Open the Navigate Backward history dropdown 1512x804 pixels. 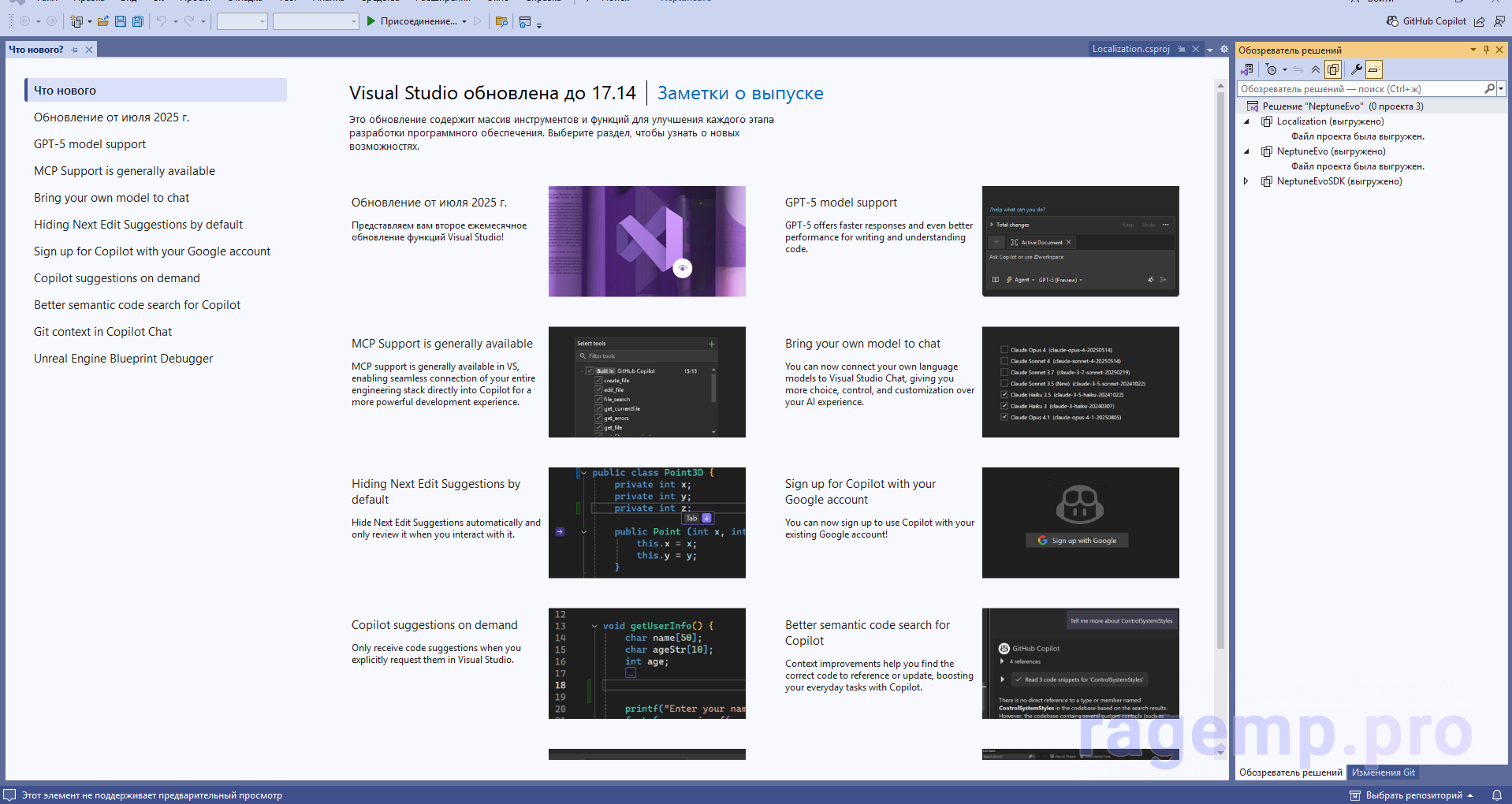(x=38, y=21)
